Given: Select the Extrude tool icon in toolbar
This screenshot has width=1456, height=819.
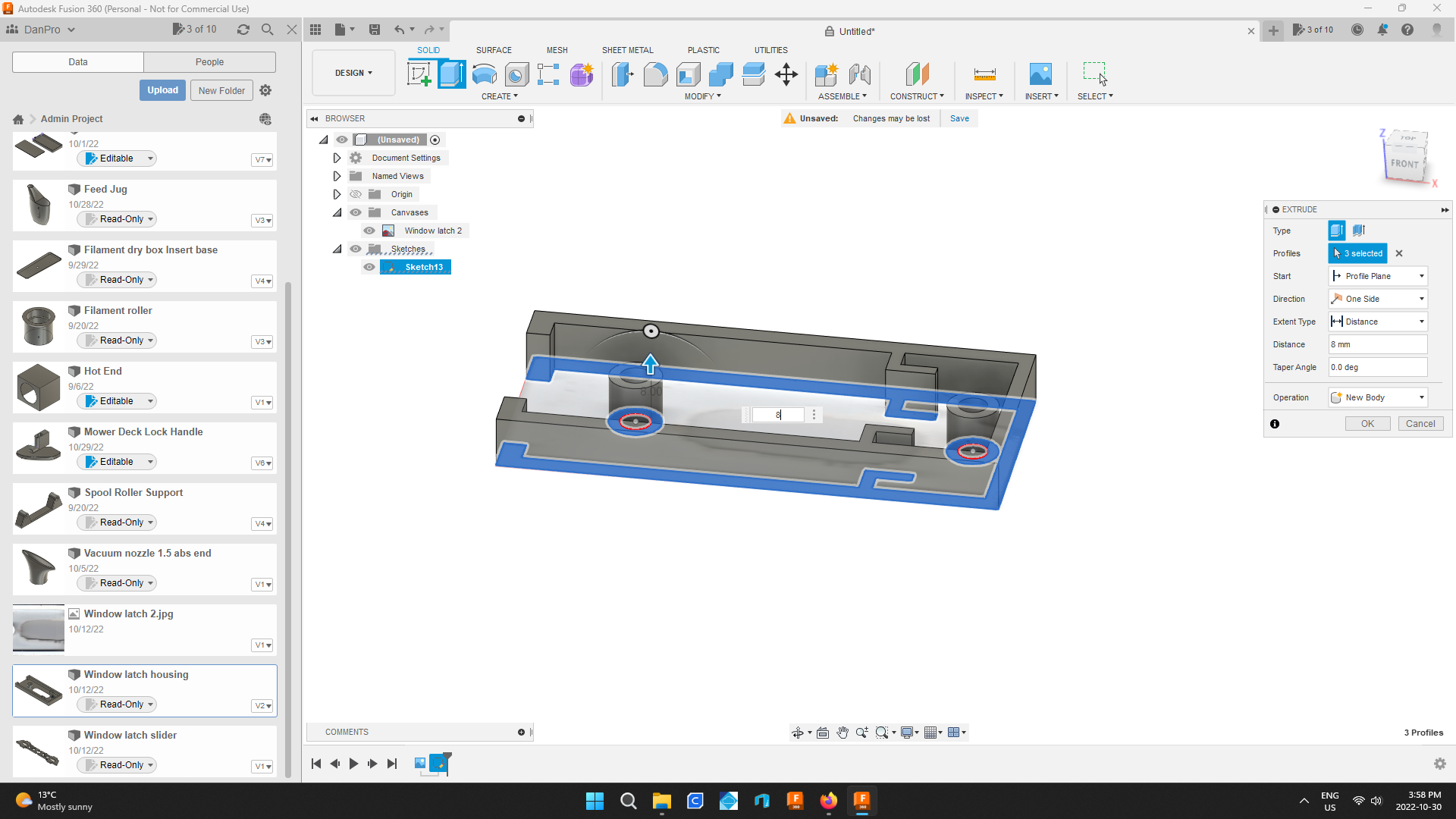Looking at the screenshot, I should point(452,74).
